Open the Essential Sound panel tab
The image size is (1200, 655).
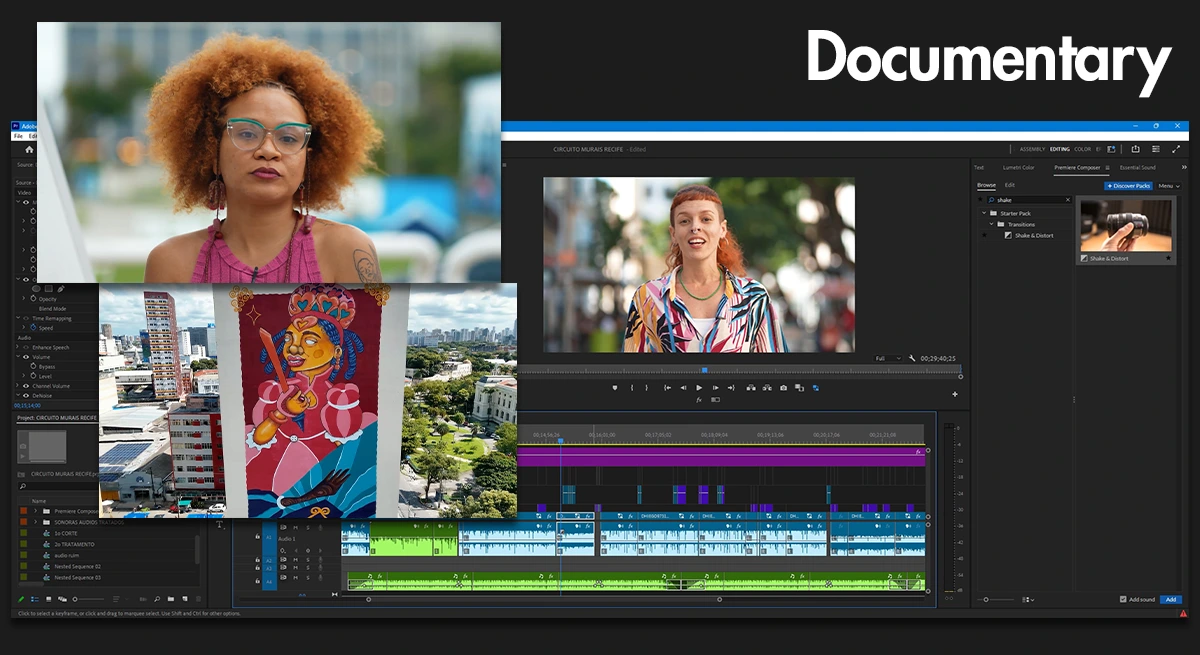(1138, 167)
